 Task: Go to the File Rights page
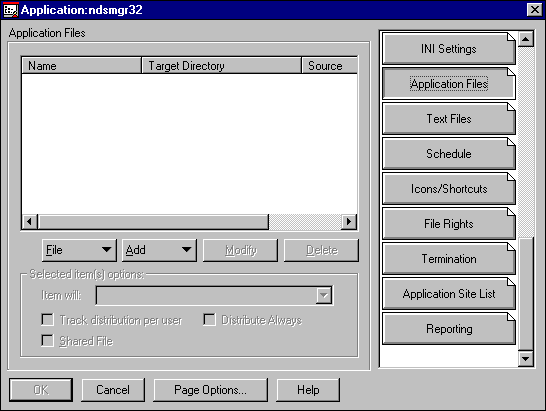click(448, 224)
